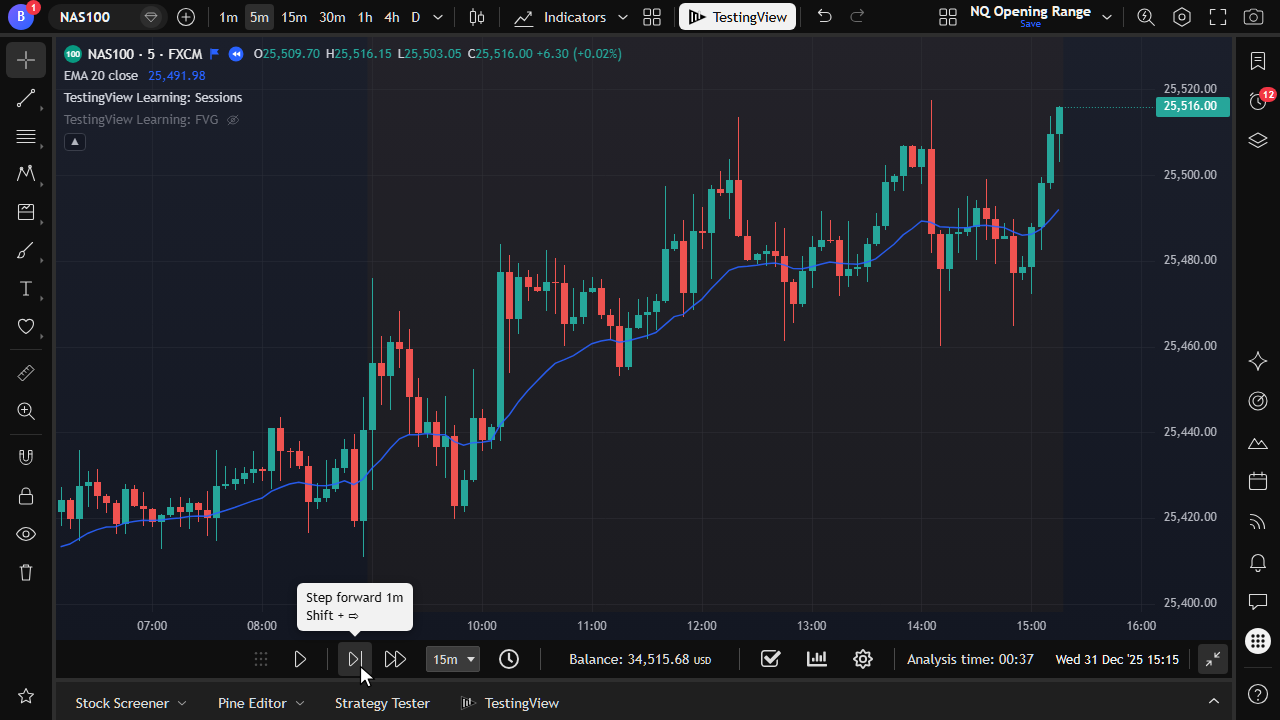The image size is (1280, 720).
Task: Select the 1h timeframe
Action: [x=365, y=17]
